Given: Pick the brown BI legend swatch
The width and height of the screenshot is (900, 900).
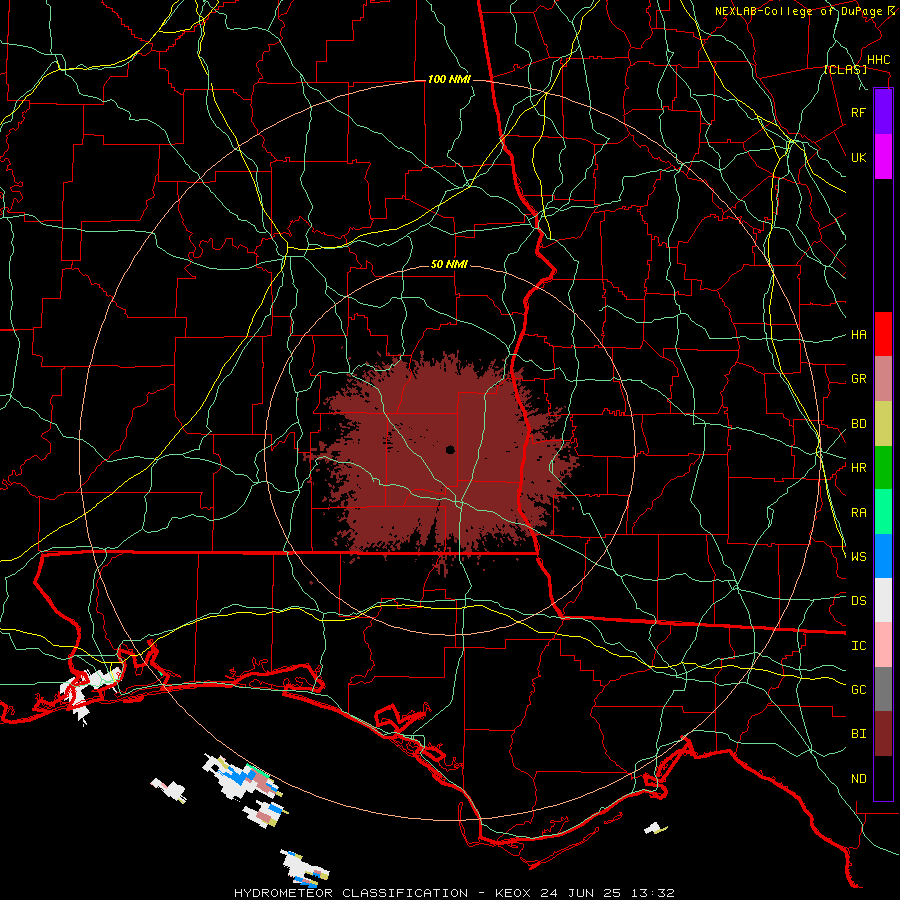Looking at the screenshot, I should [x=883, y=734].
